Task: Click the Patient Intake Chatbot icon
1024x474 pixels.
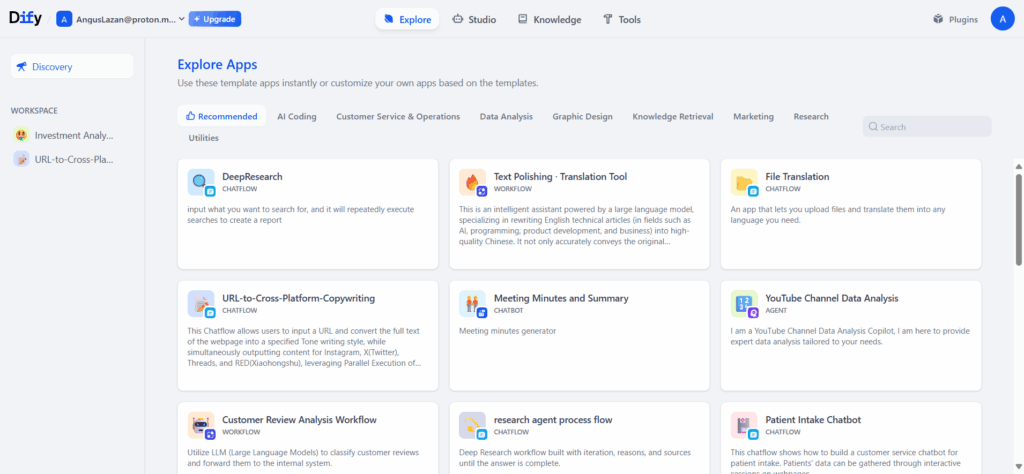Action: click(744, 425)
